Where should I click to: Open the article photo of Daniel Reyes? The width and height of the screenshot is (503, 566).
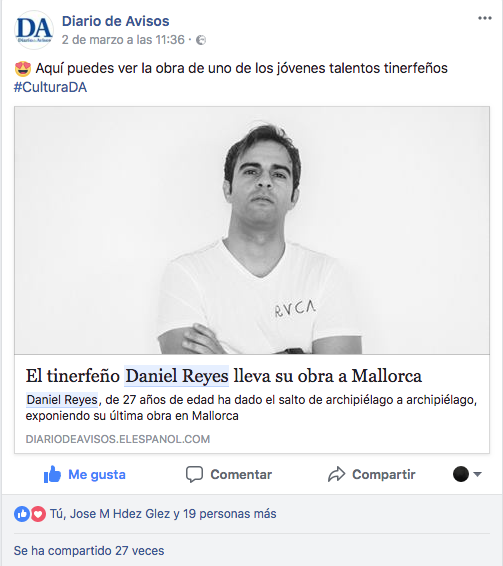click(252, 230)
